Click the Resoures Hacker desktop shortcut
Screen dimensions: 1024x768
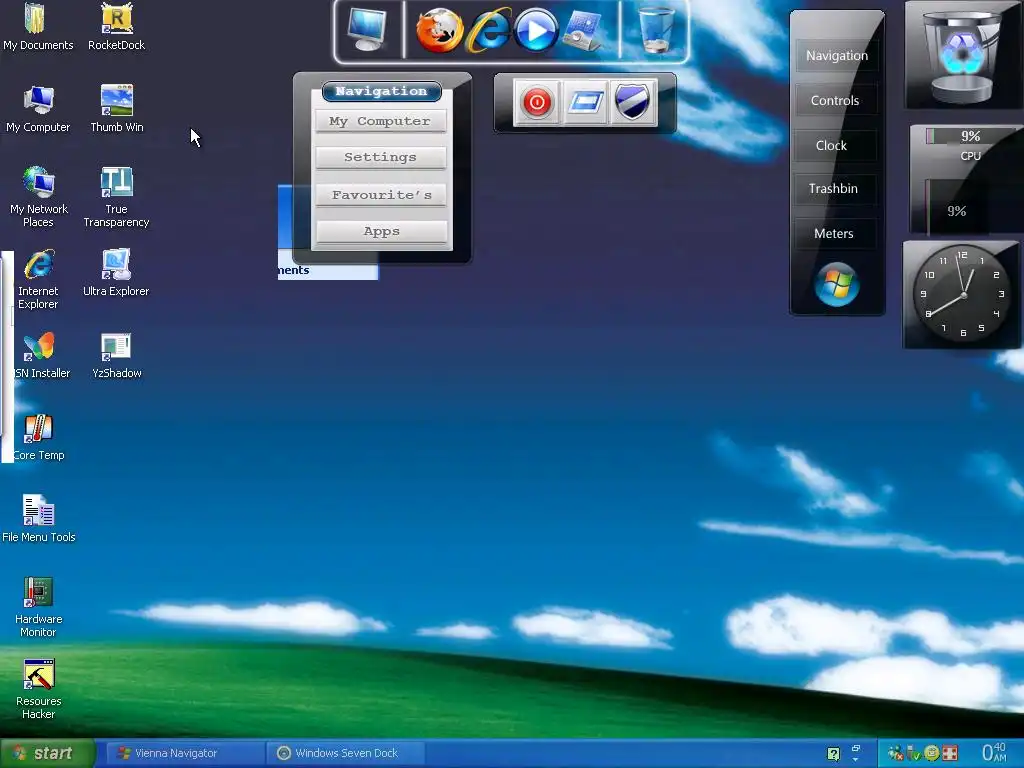(38, 690)
